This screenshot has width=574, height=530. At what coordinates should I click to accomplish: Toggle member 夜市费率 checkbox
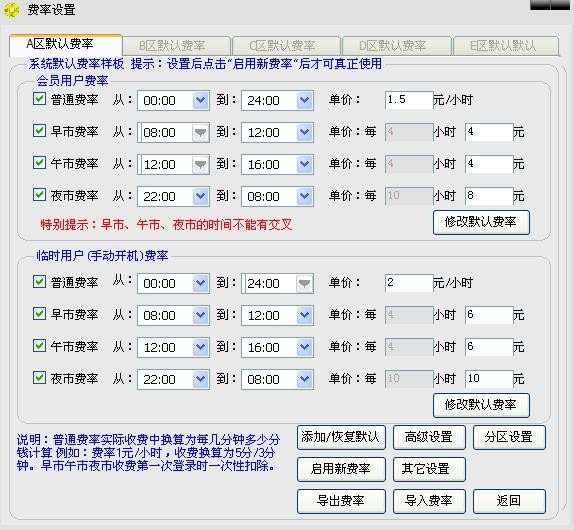point(39,195)
